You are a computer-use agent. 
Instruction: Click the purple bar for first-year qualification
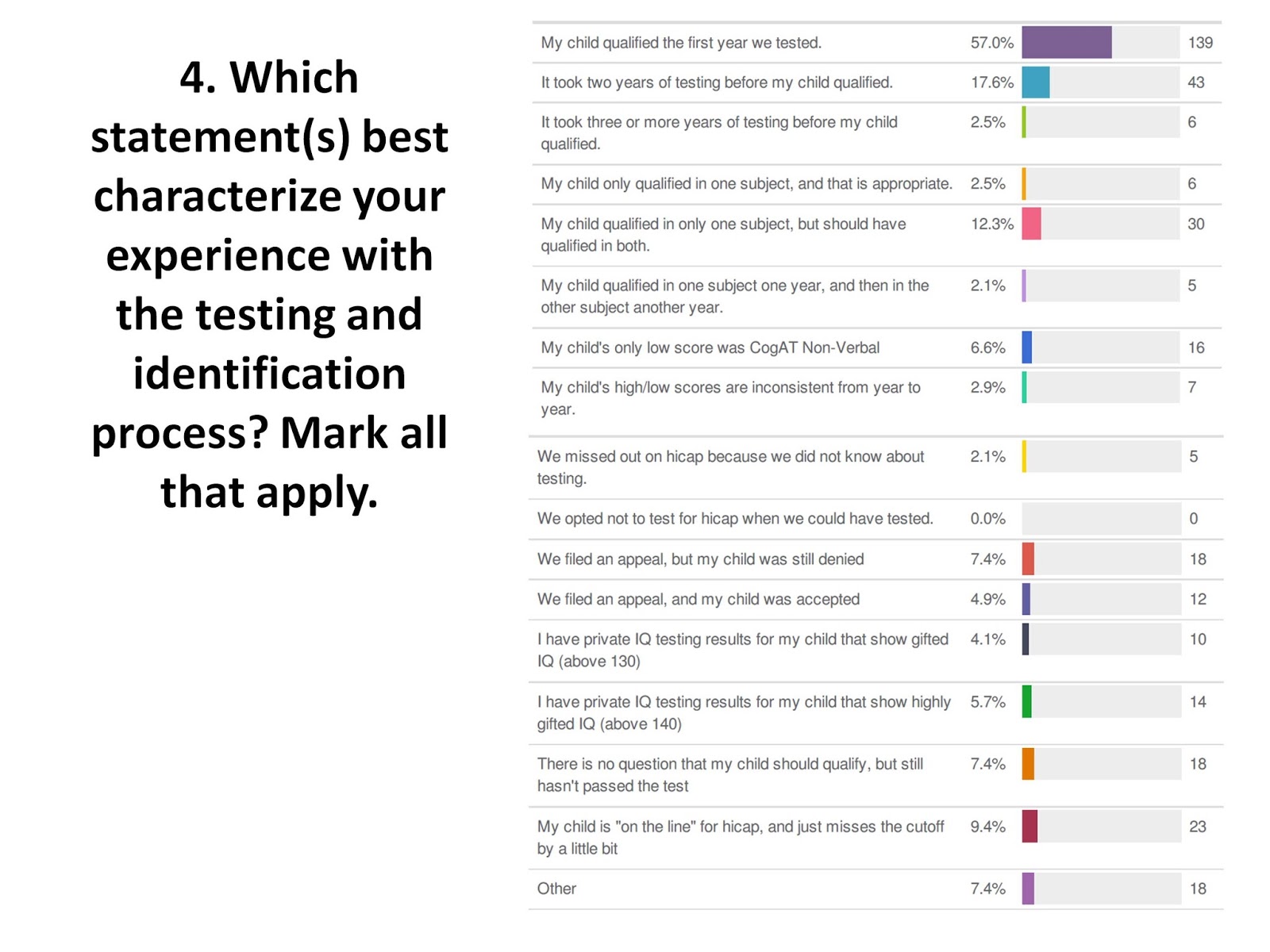1066,42
